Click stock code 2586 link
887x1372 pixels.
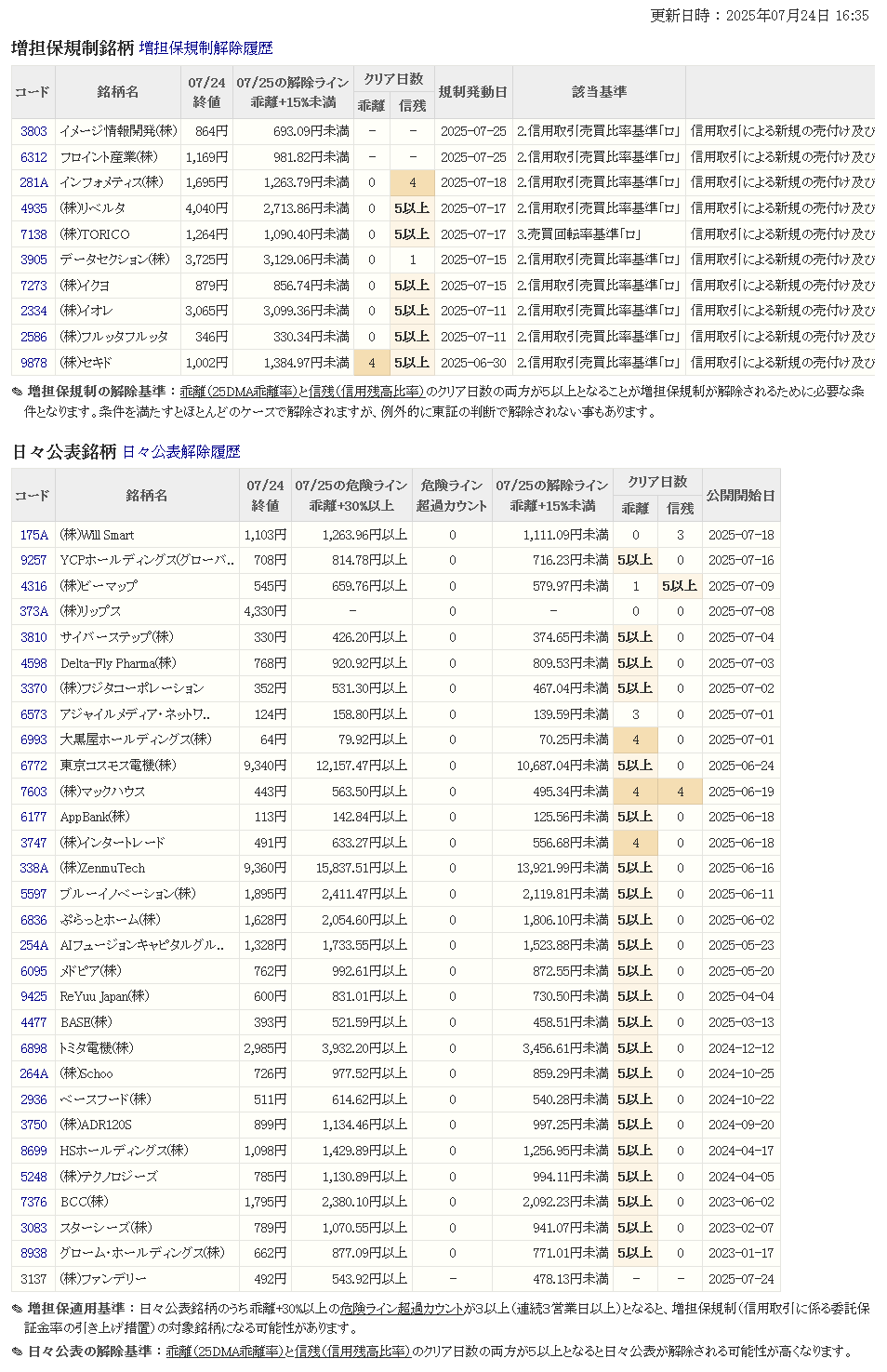pyautogui.click(x=33, y=337)
